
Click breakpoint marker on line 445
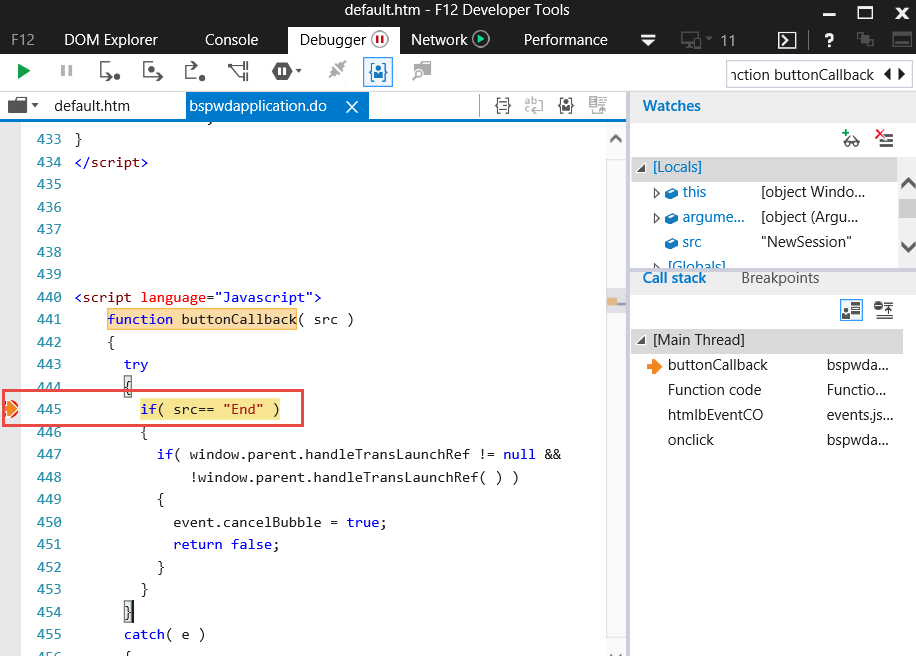point(11,409)
